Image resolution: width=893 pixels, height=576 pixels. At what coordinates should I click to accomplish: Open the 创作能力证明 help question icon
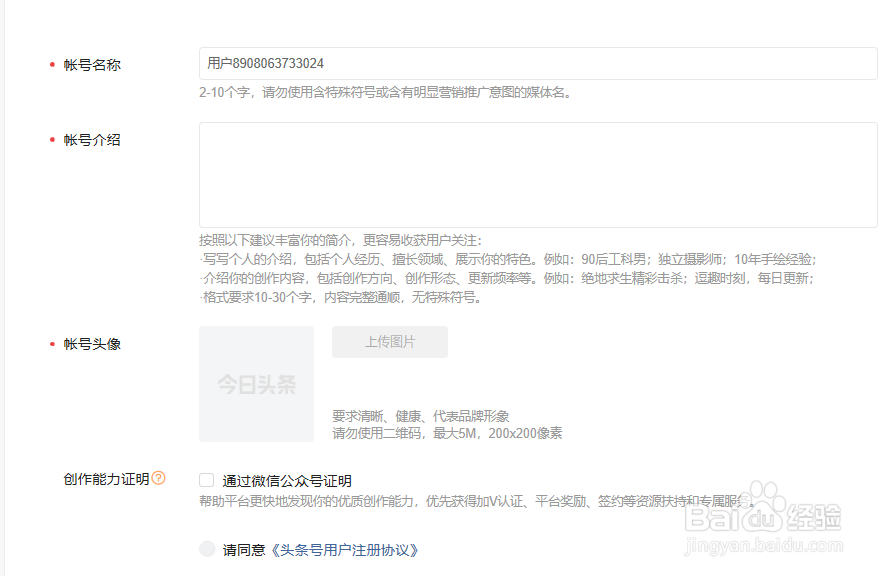[x=159, y=478]
